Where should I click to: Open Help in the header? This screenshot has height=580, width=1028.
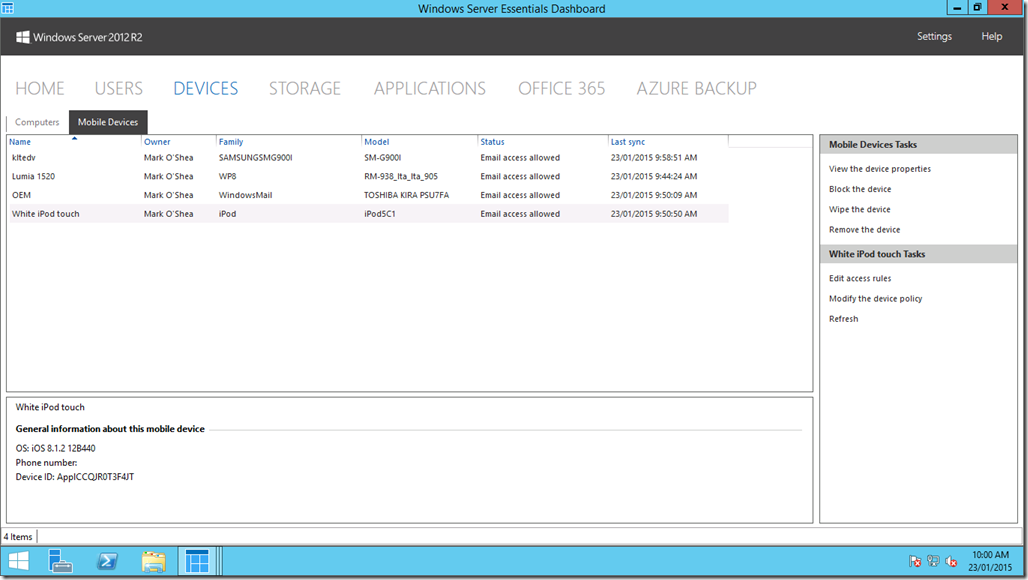click(x=991, y=37)
